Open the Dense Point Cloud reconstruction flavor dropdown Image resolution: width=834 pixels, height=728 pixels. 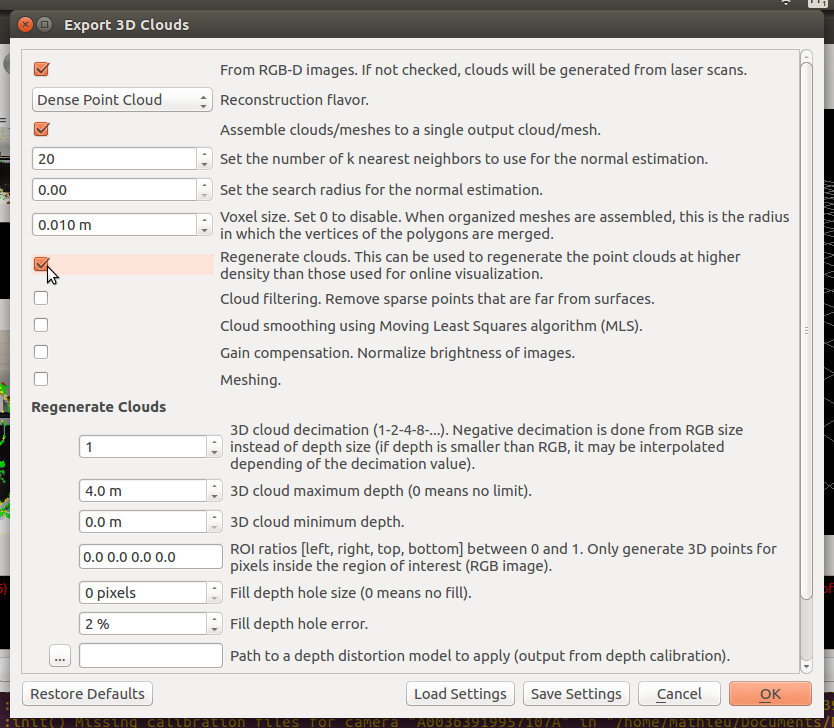tap(122, 100)
